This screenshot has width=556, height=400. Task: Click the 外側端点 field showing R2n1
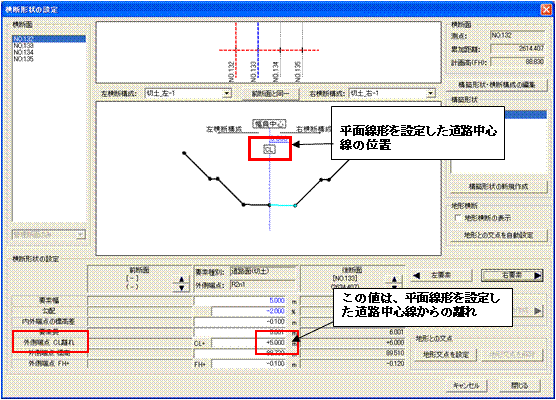click(263, 285)
